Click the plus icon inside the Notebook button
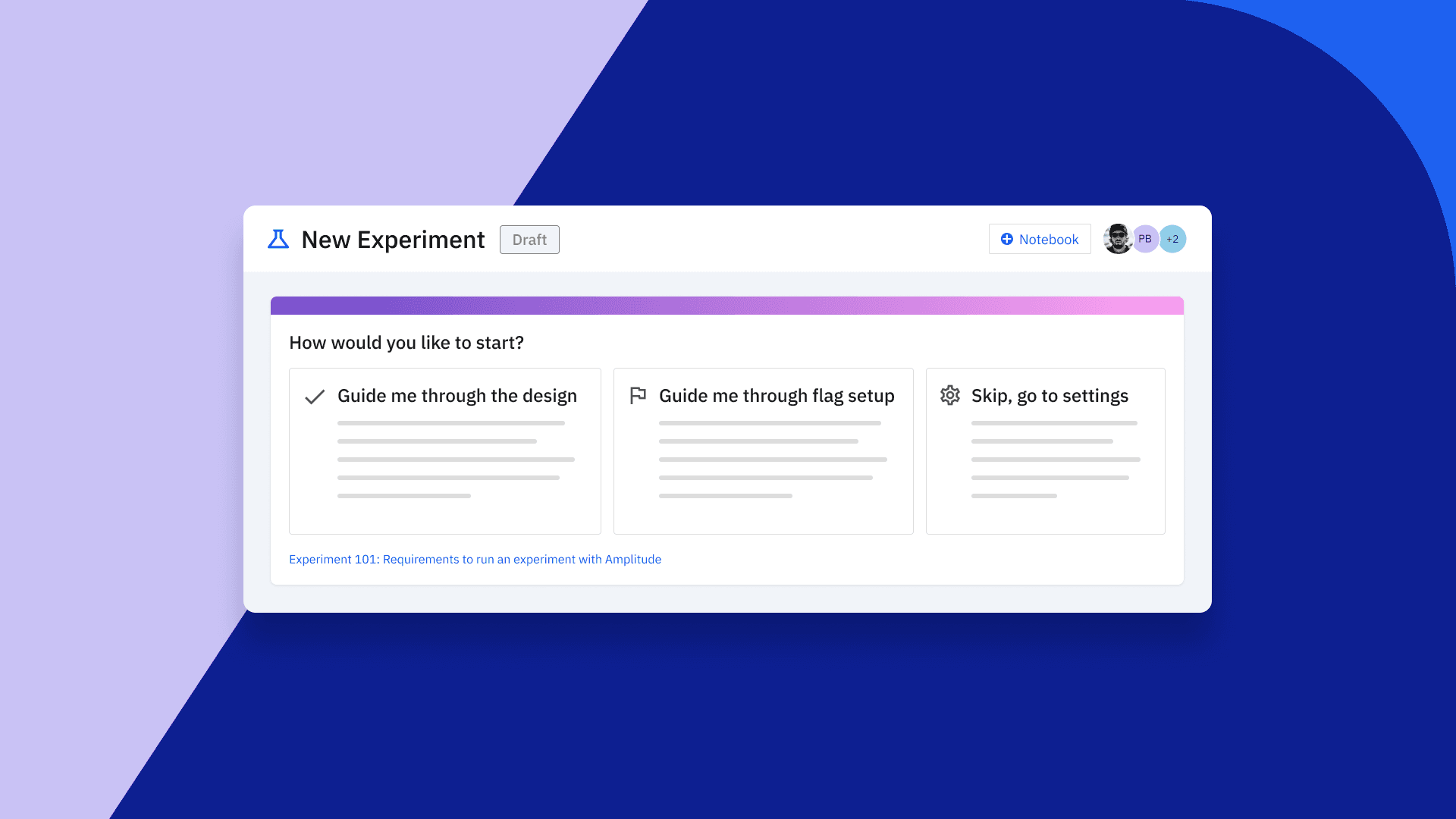The height and width of the screenshot is (819, 1456). click(x=1006, y=239)
